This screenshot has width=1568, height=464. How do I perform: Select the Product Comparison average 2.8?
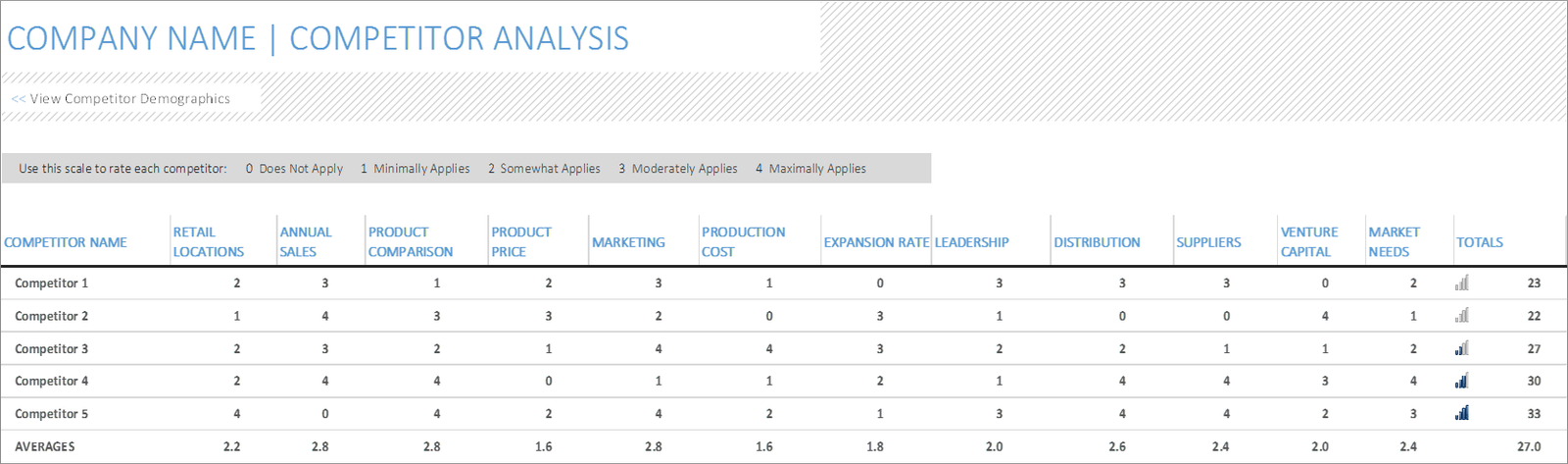click(432, 446)
